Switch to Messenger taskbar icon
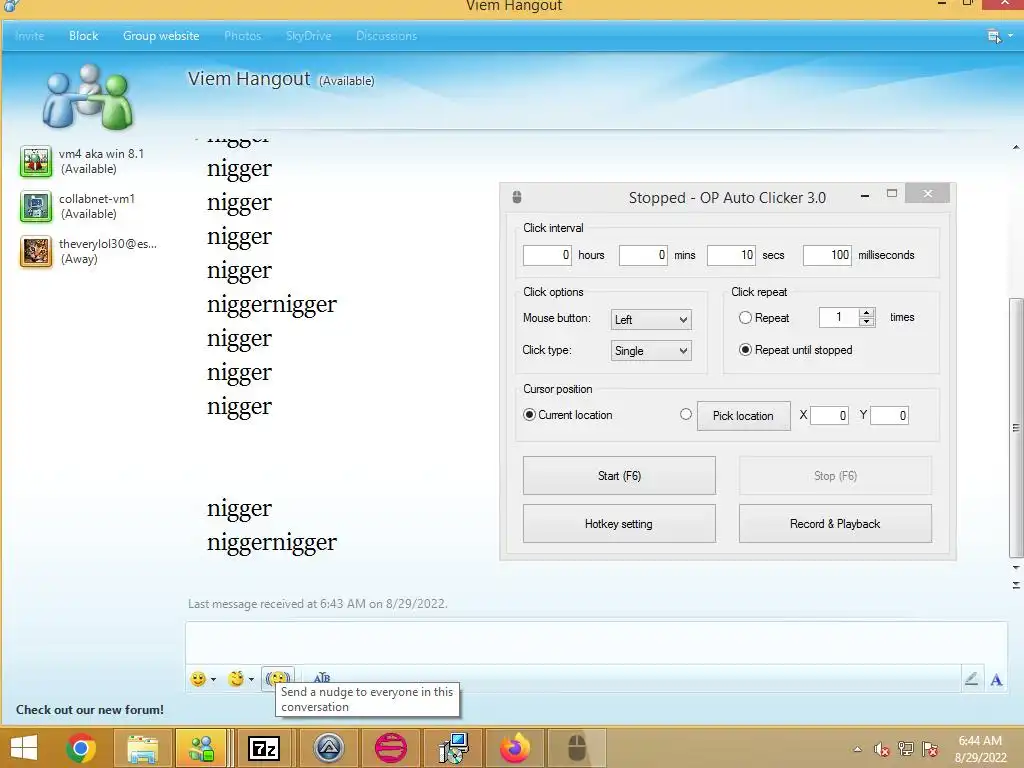This screenshot has height=768, width=1024. pos(201,748)
